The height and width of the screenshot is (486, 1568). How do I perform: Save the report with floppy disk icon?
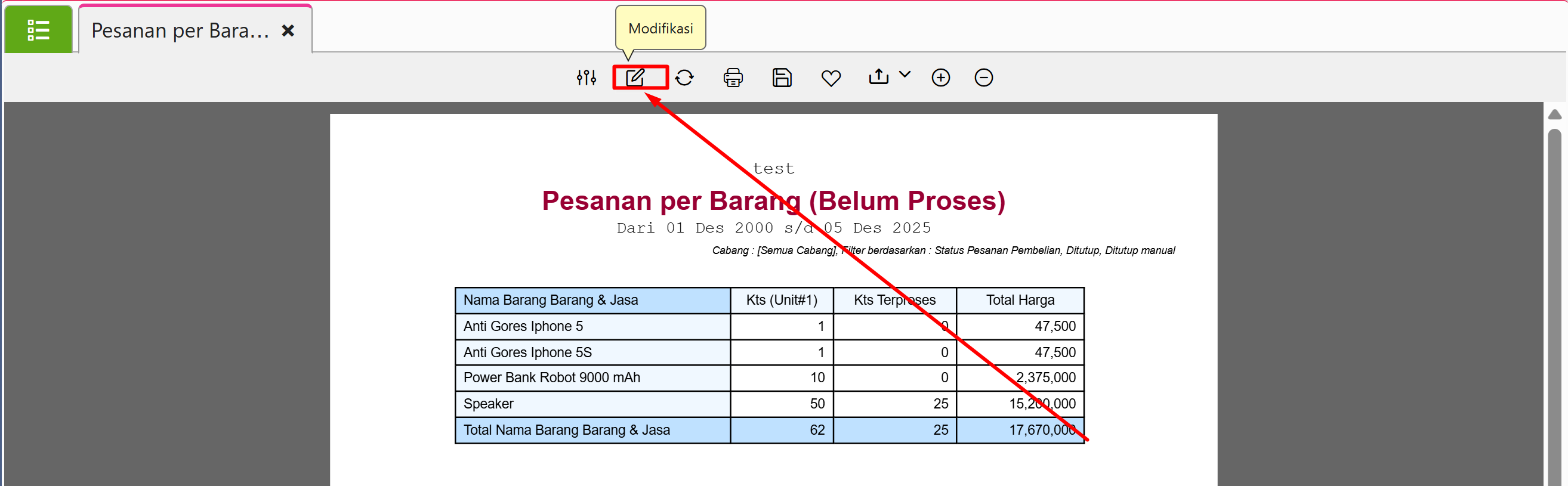click(782, 78)
